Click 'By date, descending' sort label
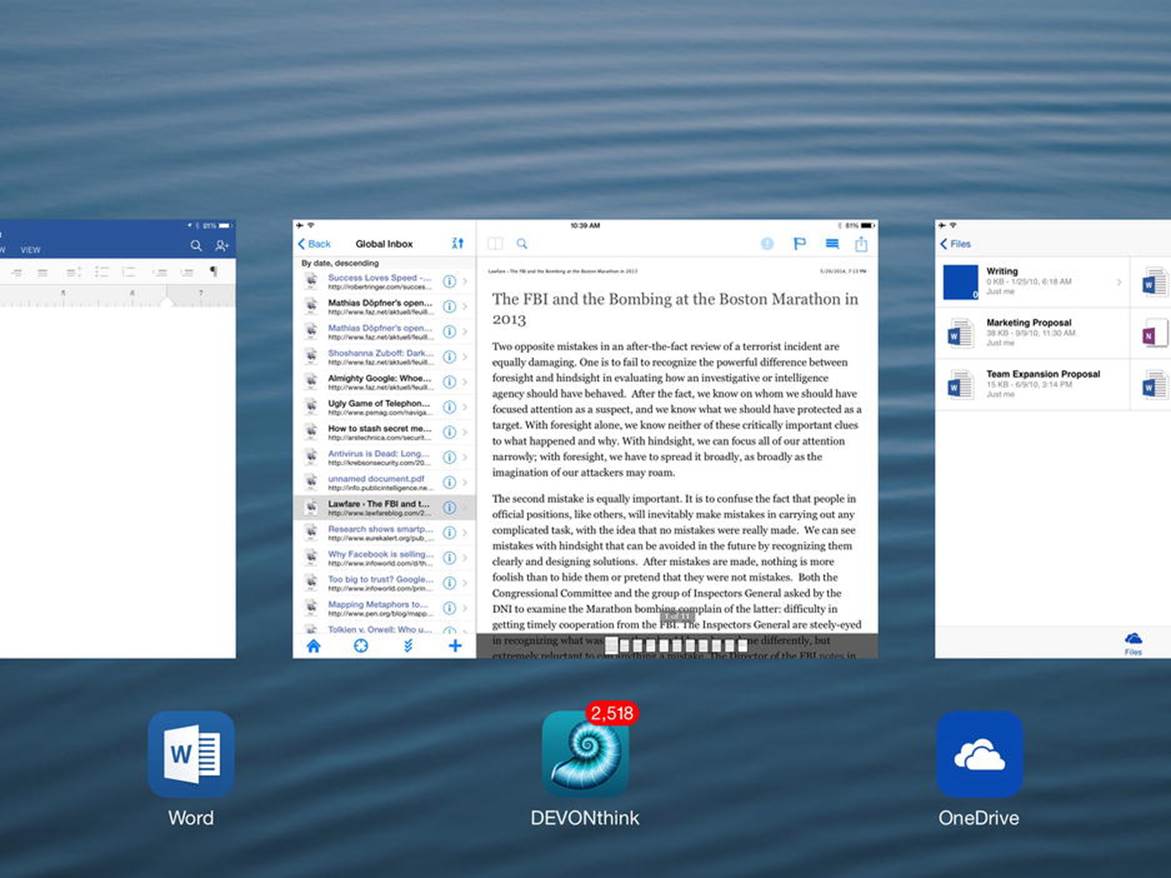 (340, 264)
